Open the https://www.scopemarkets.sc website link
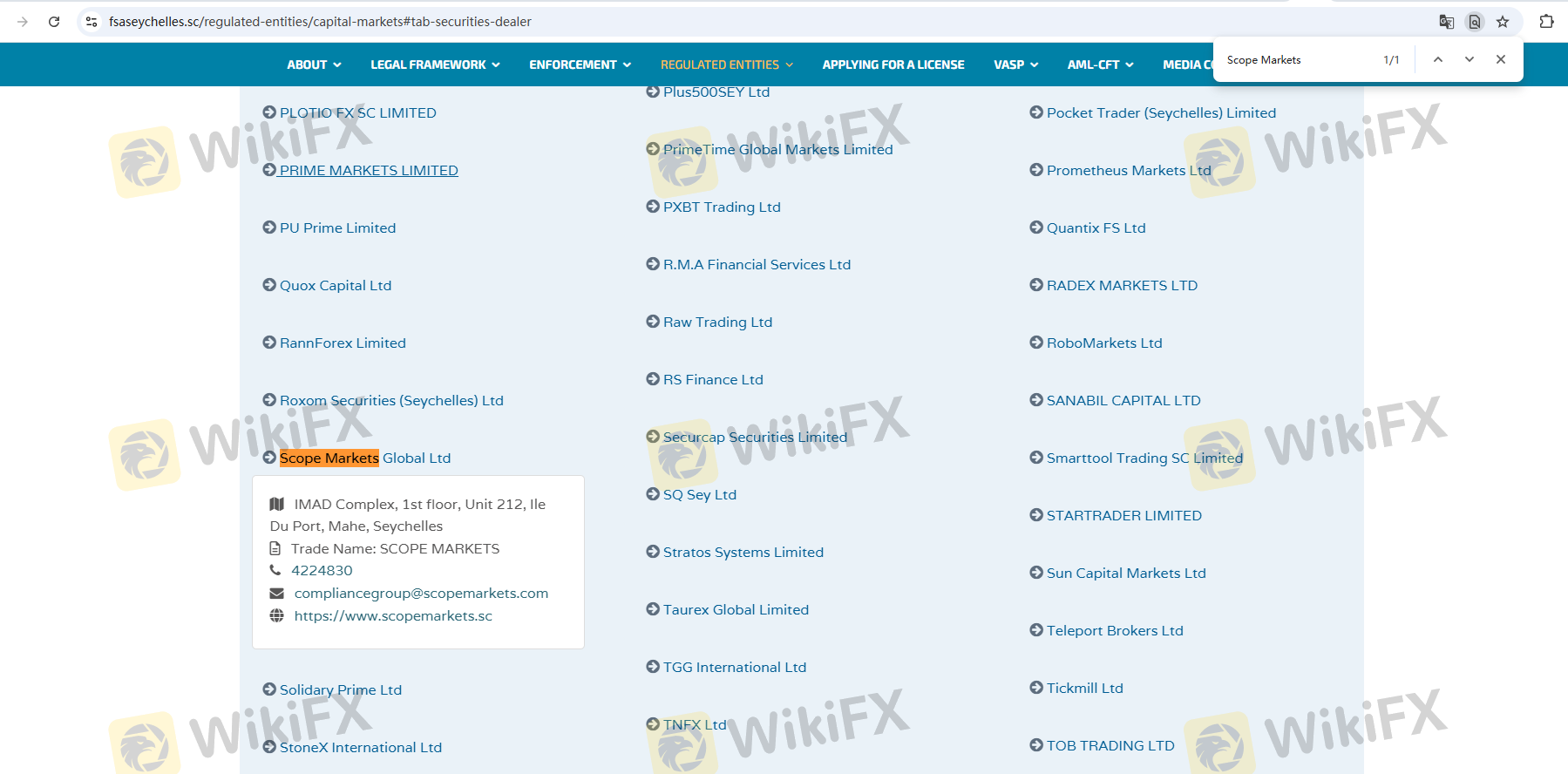This screenshot has width=1568, height=774. (x=393, y=615)
